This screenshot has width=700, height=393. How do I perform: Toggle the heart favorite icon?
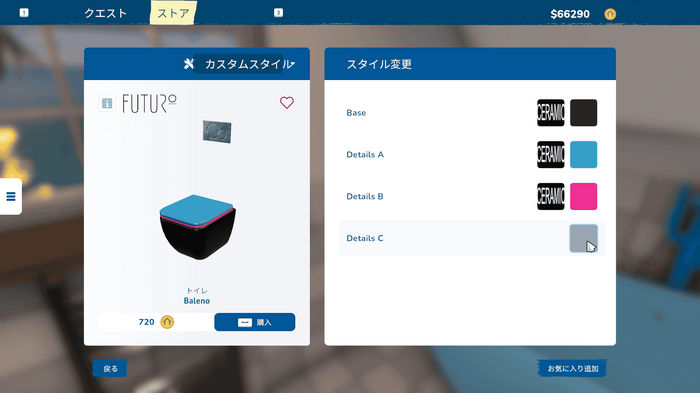click(x=287, y=103)
